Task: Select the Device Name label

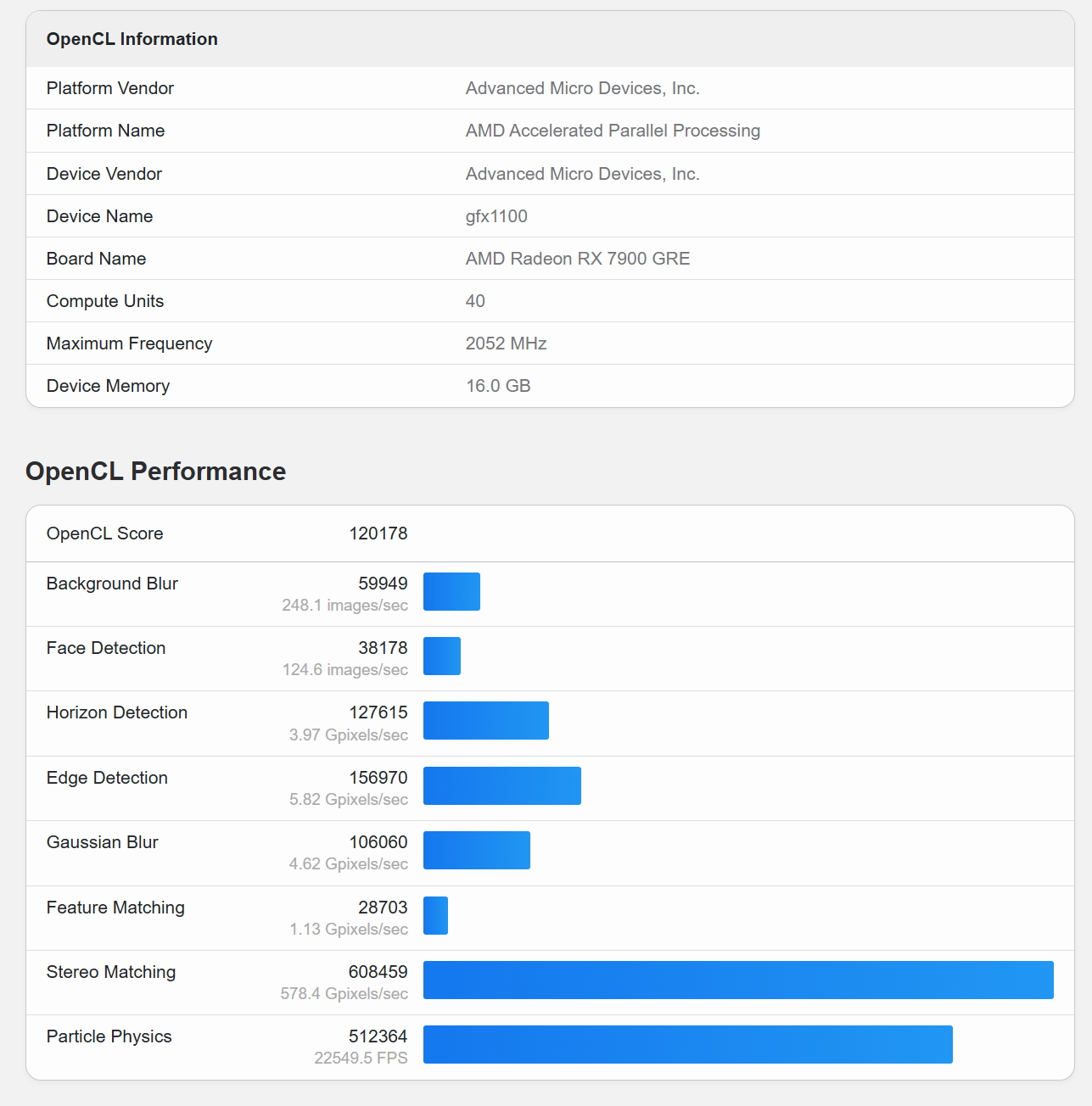Action: click(100, 216)
